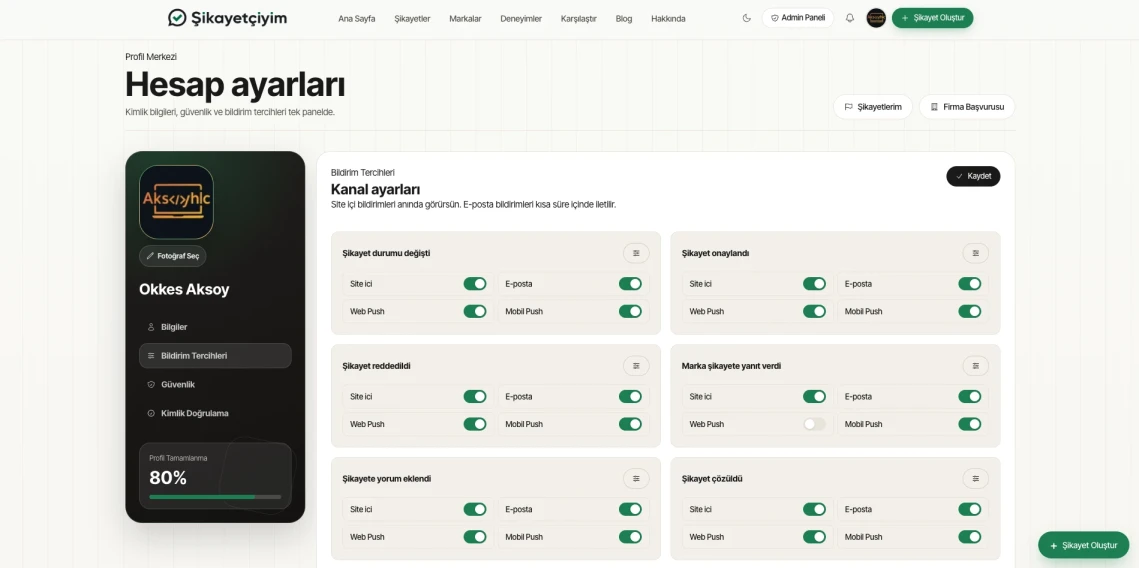Open settings icon for Şikayet durumu değişti

point(636,253)
